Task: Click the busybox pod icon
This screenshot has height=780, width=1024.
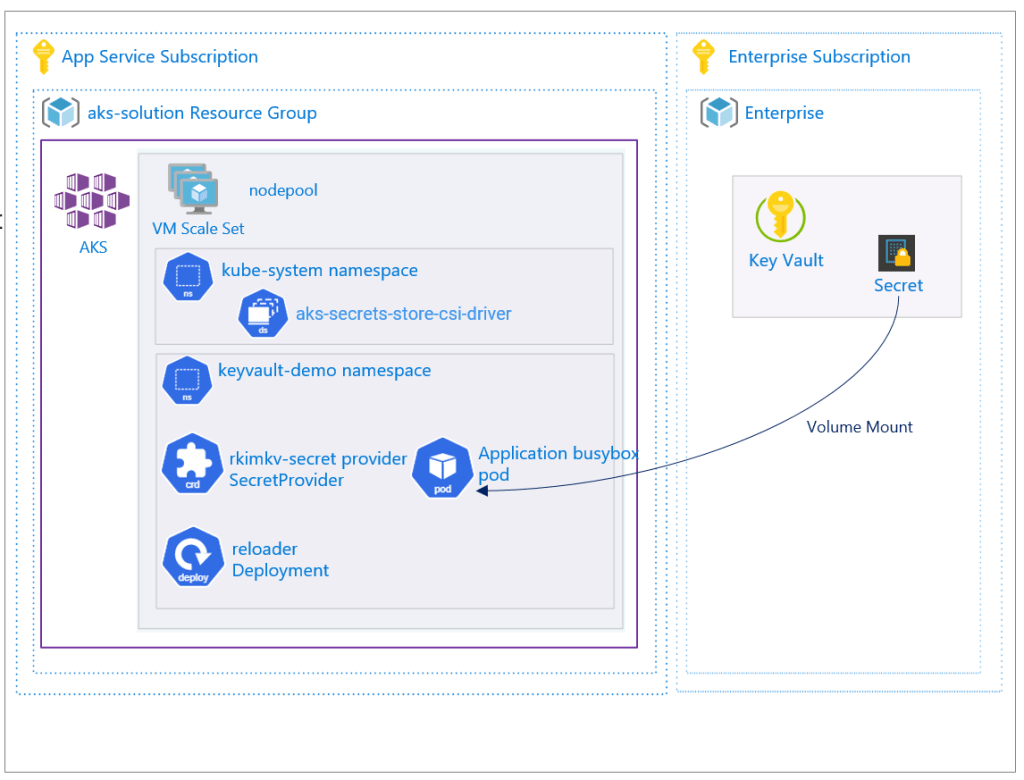Action: (x=441, y=468)
